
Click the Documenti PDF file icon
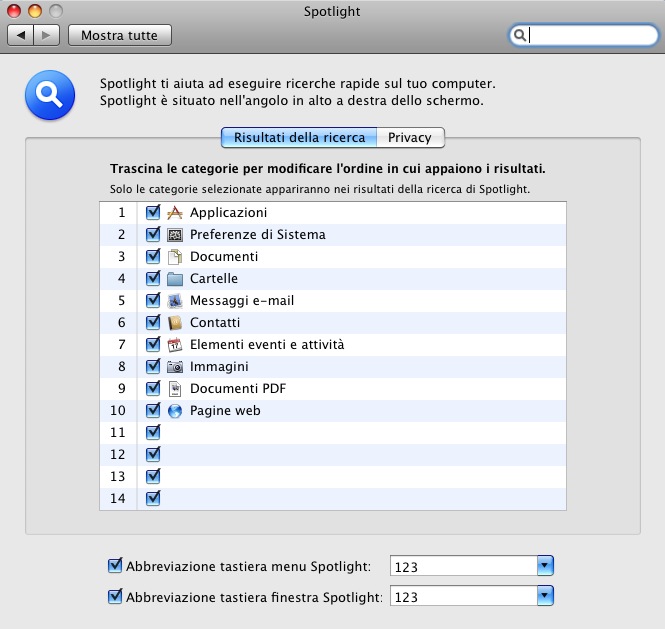pos(174,389)
